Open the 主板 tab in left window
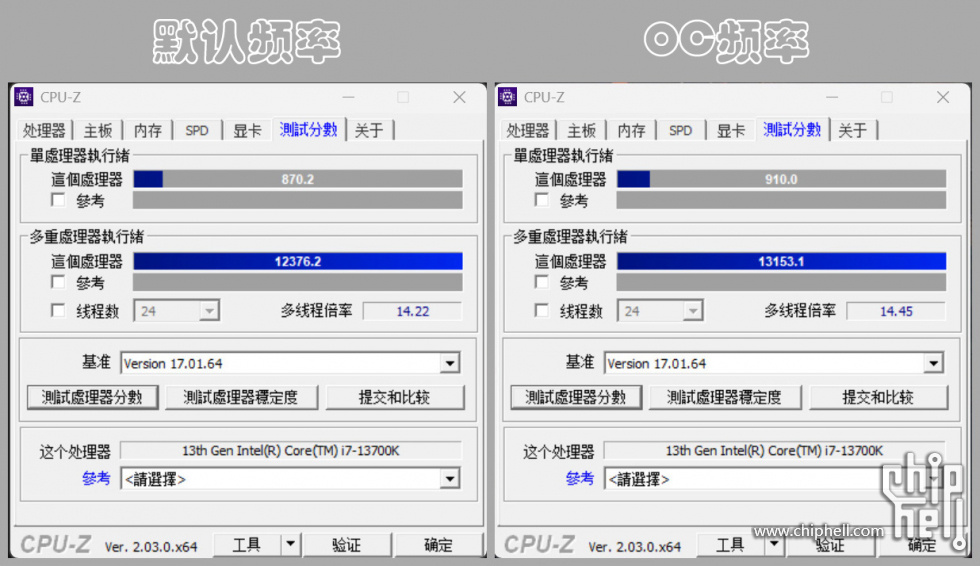Viewport: 980px width, 566px height. (98, 131)
